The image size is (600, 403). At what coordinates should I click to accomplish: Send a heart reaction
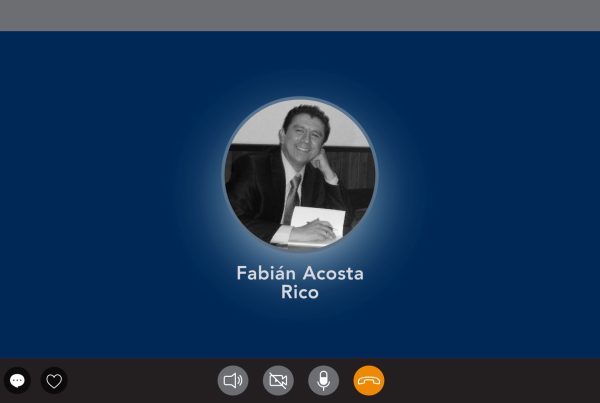(x=54, y=380)
